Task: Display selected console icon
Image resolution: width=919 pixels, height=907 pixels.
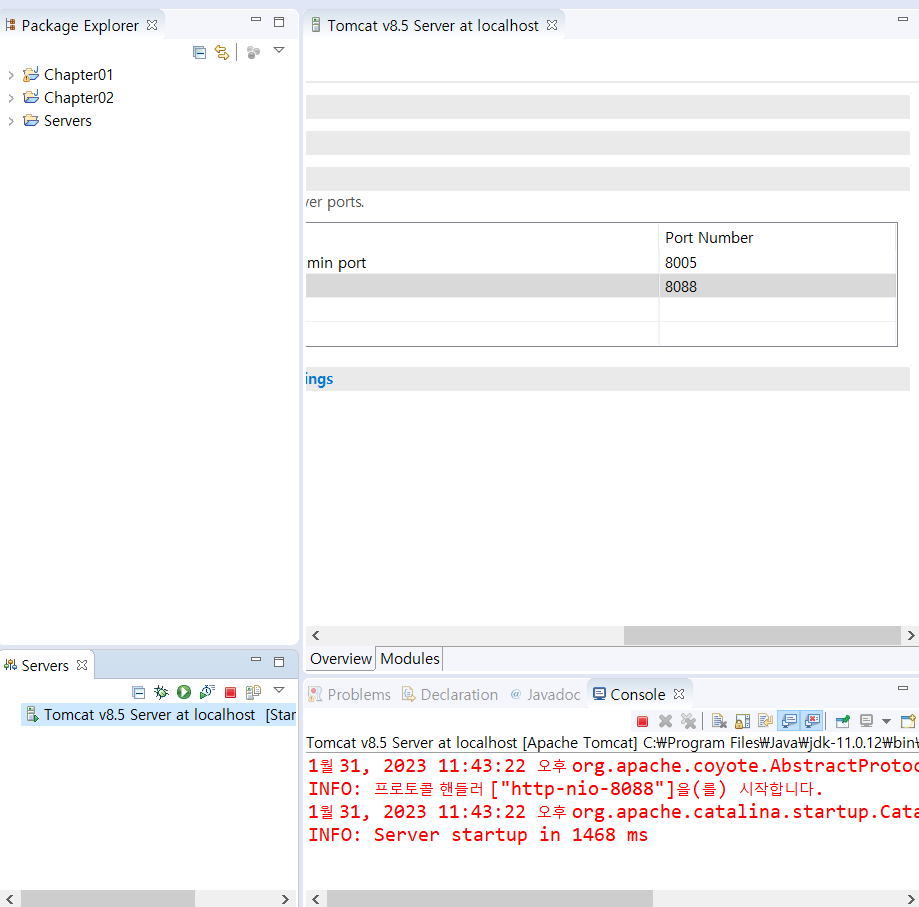Action: [866, 721]
